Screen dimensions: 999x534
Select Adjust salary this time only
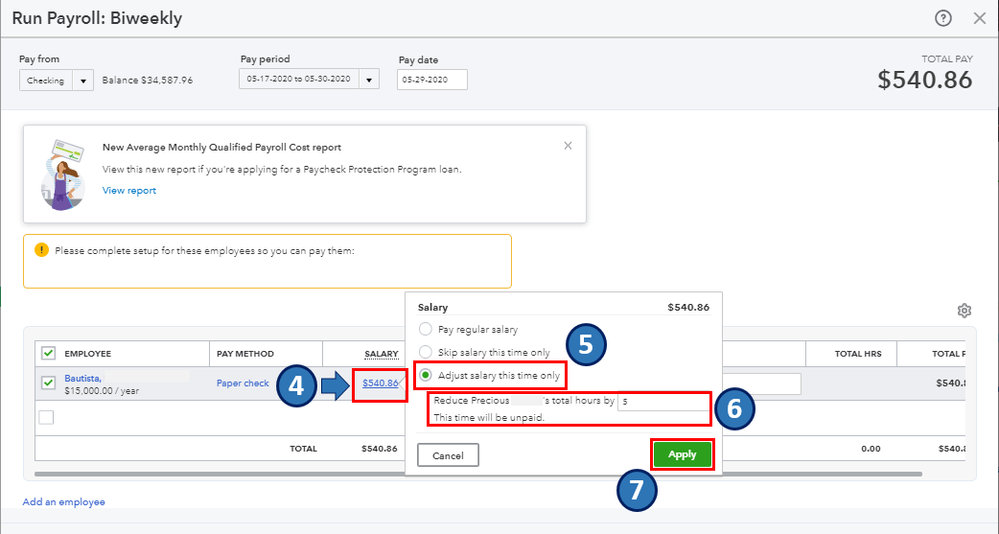click(x=427, y=375)
